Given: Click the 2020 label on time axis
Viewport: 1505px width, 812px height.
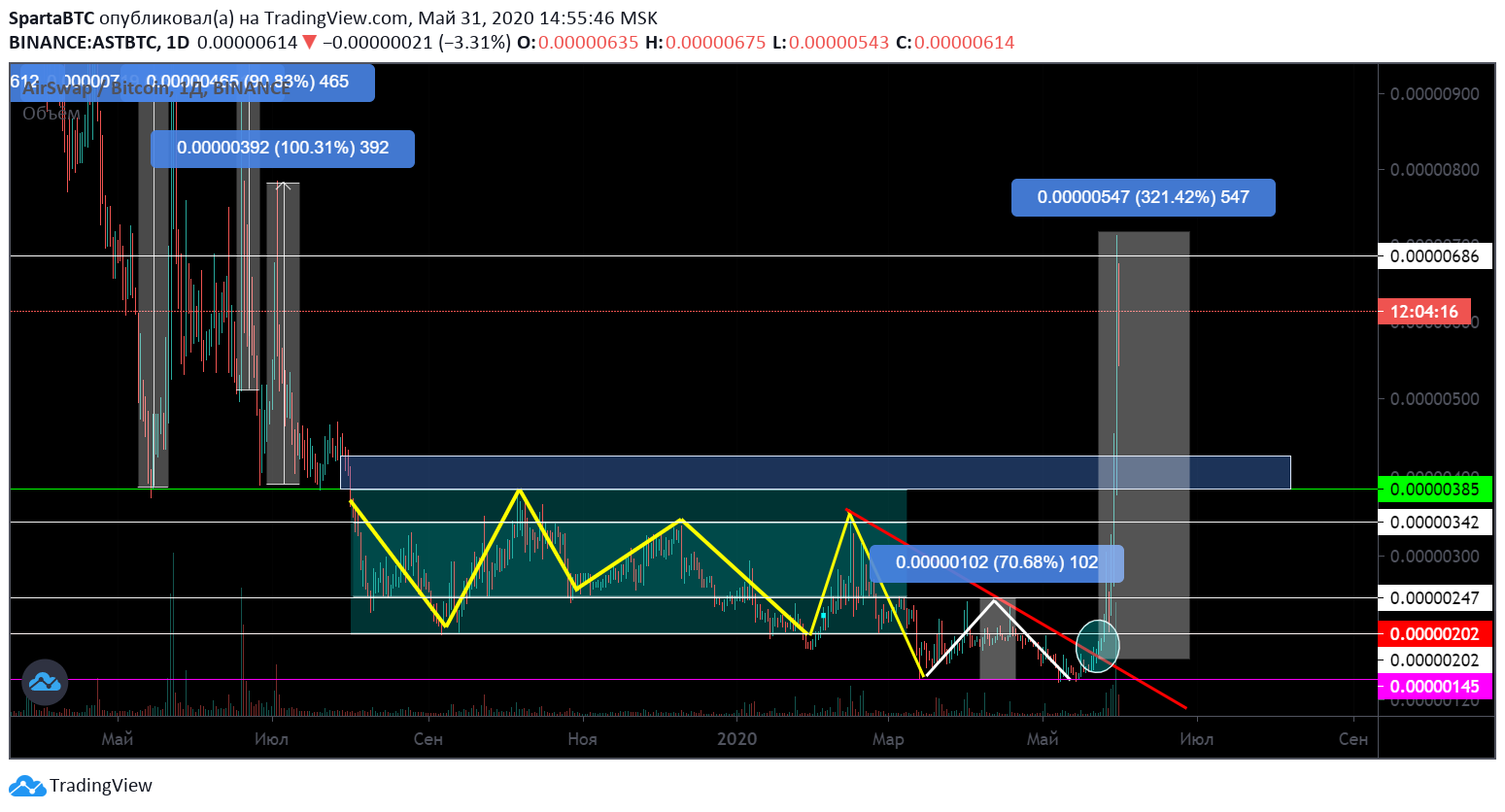Looking at the screenshot, I should pos(736,739).
